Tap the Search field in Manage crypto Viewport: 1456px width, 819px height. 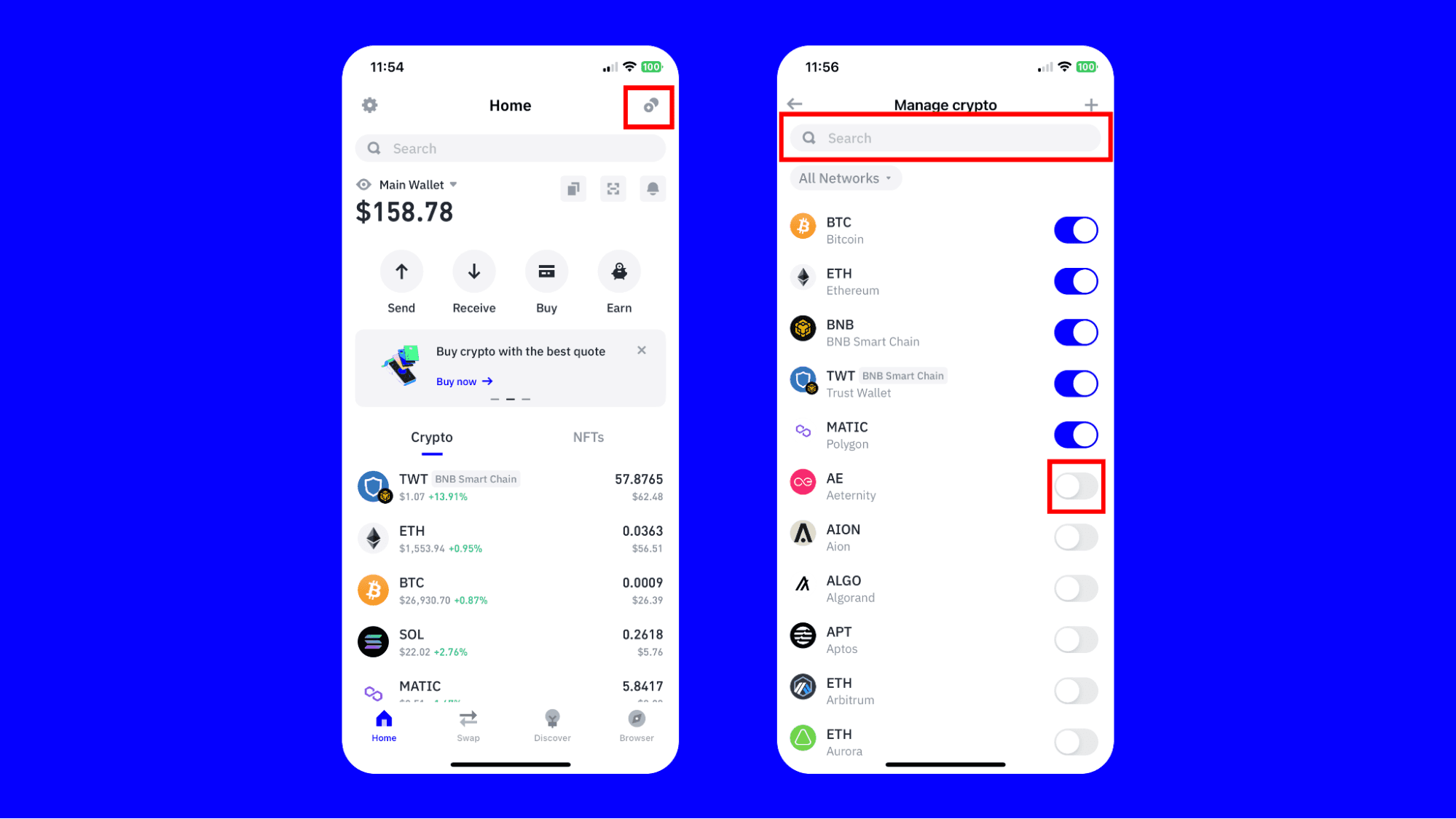pyautogui.click(x=945, y=137)
